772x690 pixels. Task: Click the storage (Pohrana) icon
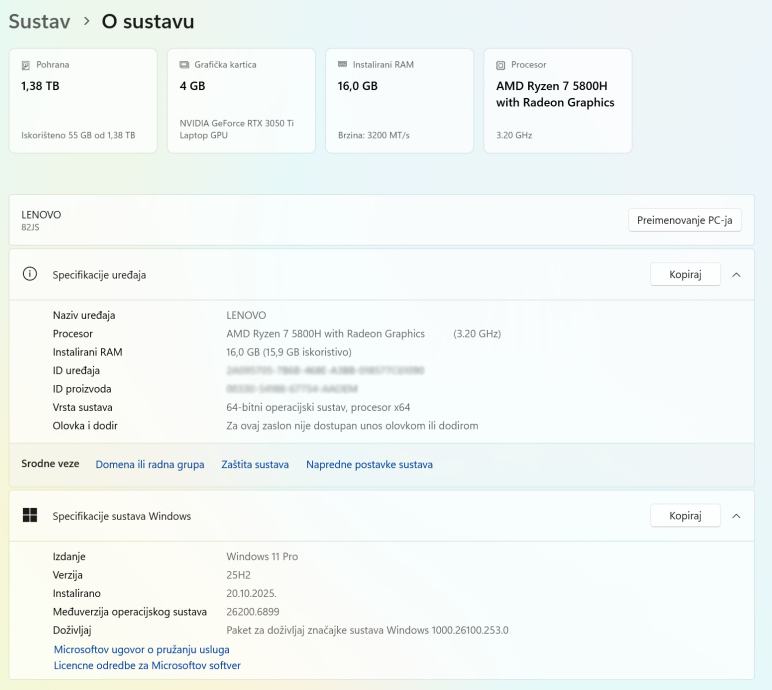26,65
